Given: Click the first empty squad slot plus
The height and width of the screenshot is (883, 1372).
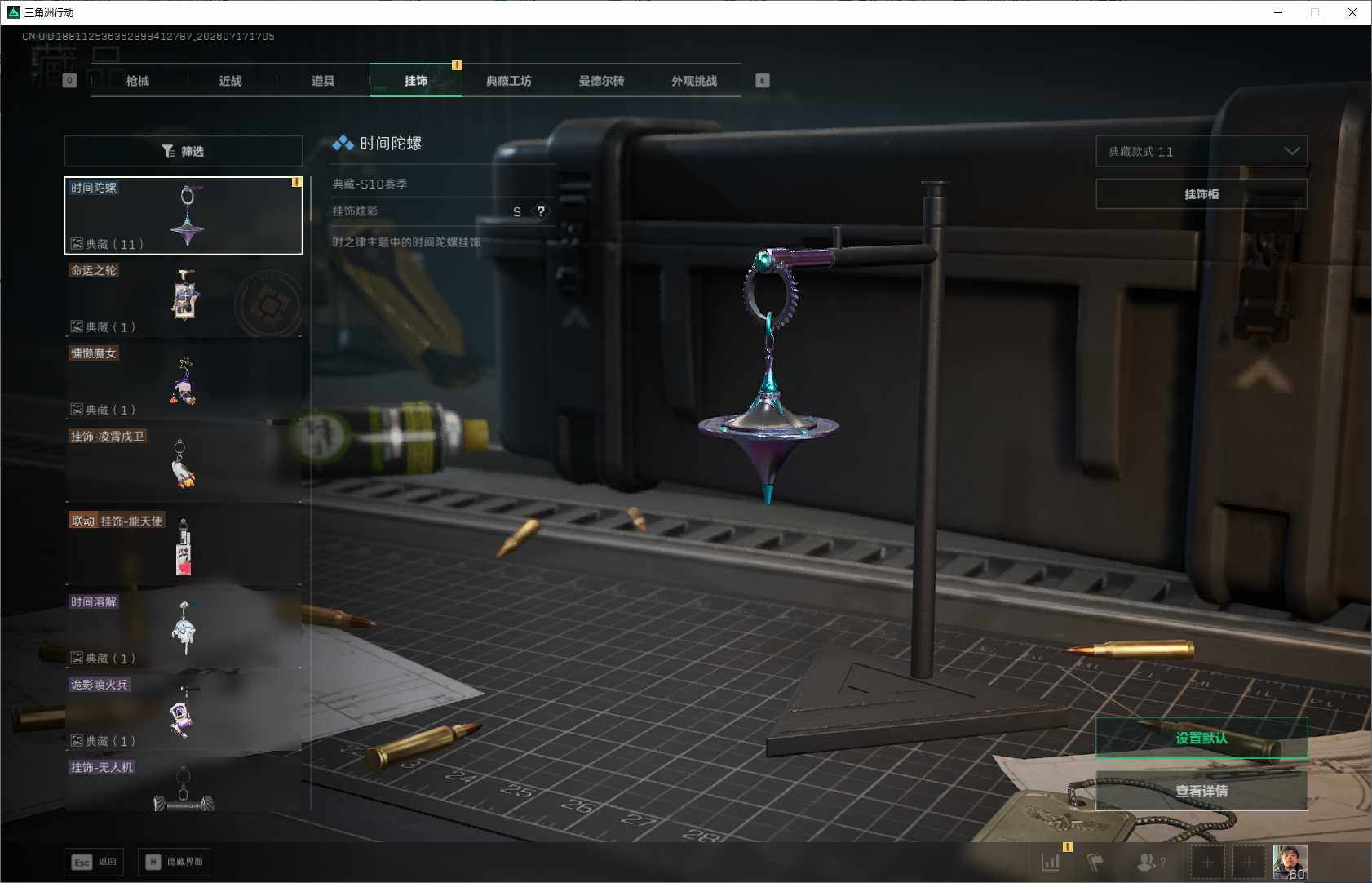Looking at the screenshot, I should [1208, 863].
